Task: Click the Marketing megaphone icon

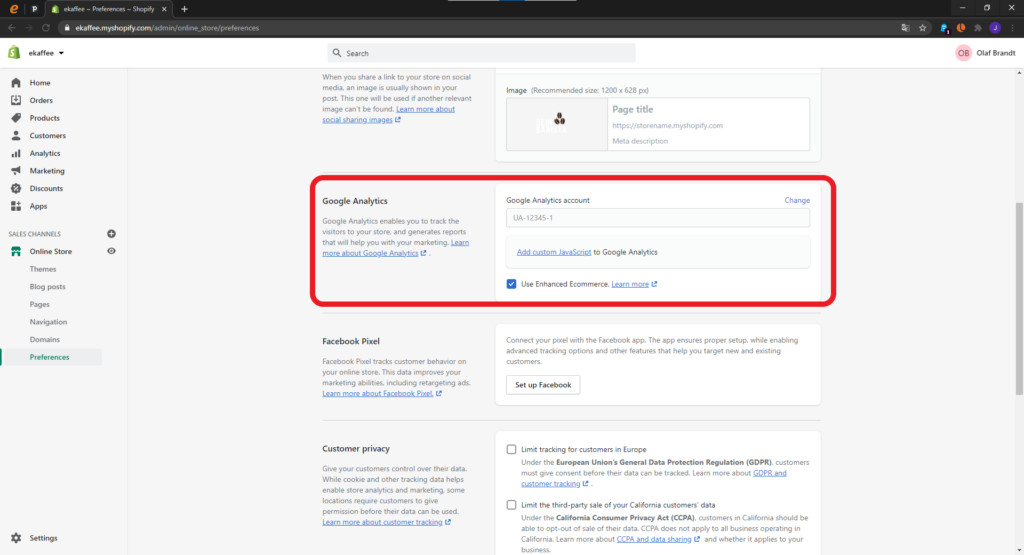Action: tap(16, 170)
